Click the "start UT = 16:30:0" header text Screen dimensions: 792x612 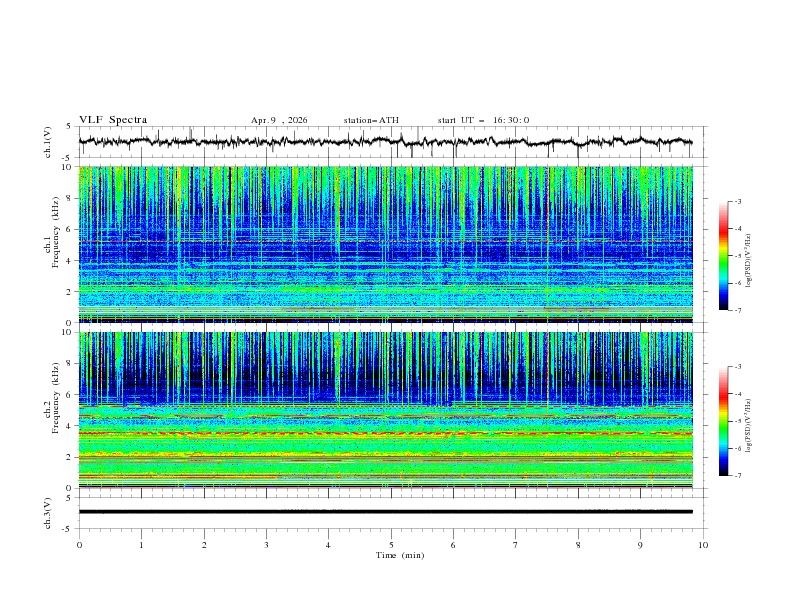(x=483, y=120)
